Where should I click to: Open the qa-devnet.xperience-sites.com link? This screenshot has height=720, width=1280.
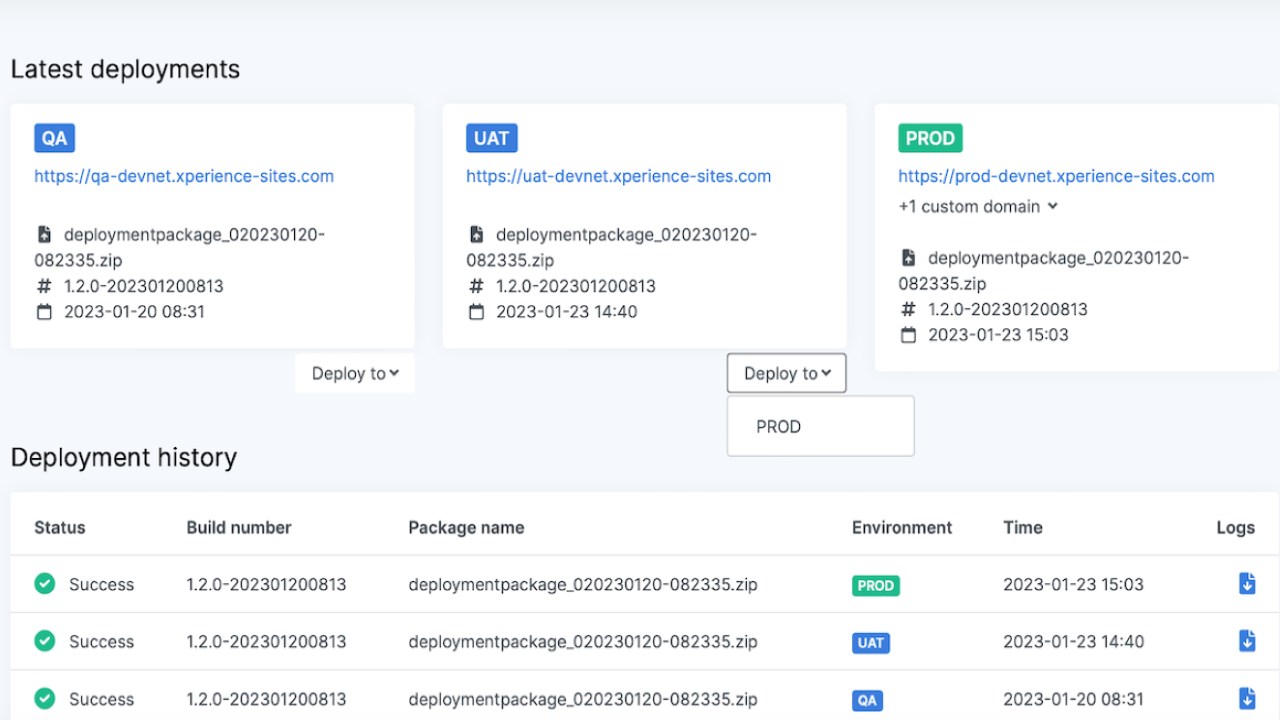click(x=184, y=176)
